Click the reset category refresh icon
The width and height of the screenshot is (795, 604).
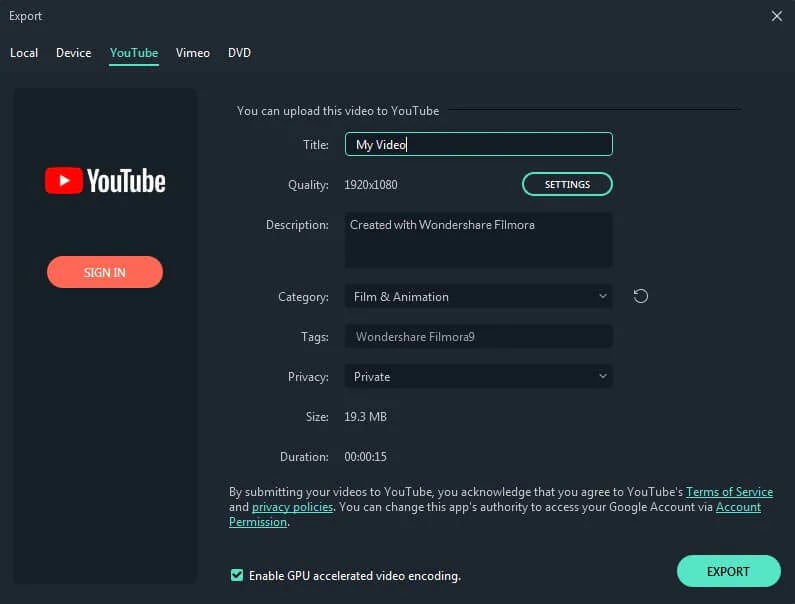(641, 296)
